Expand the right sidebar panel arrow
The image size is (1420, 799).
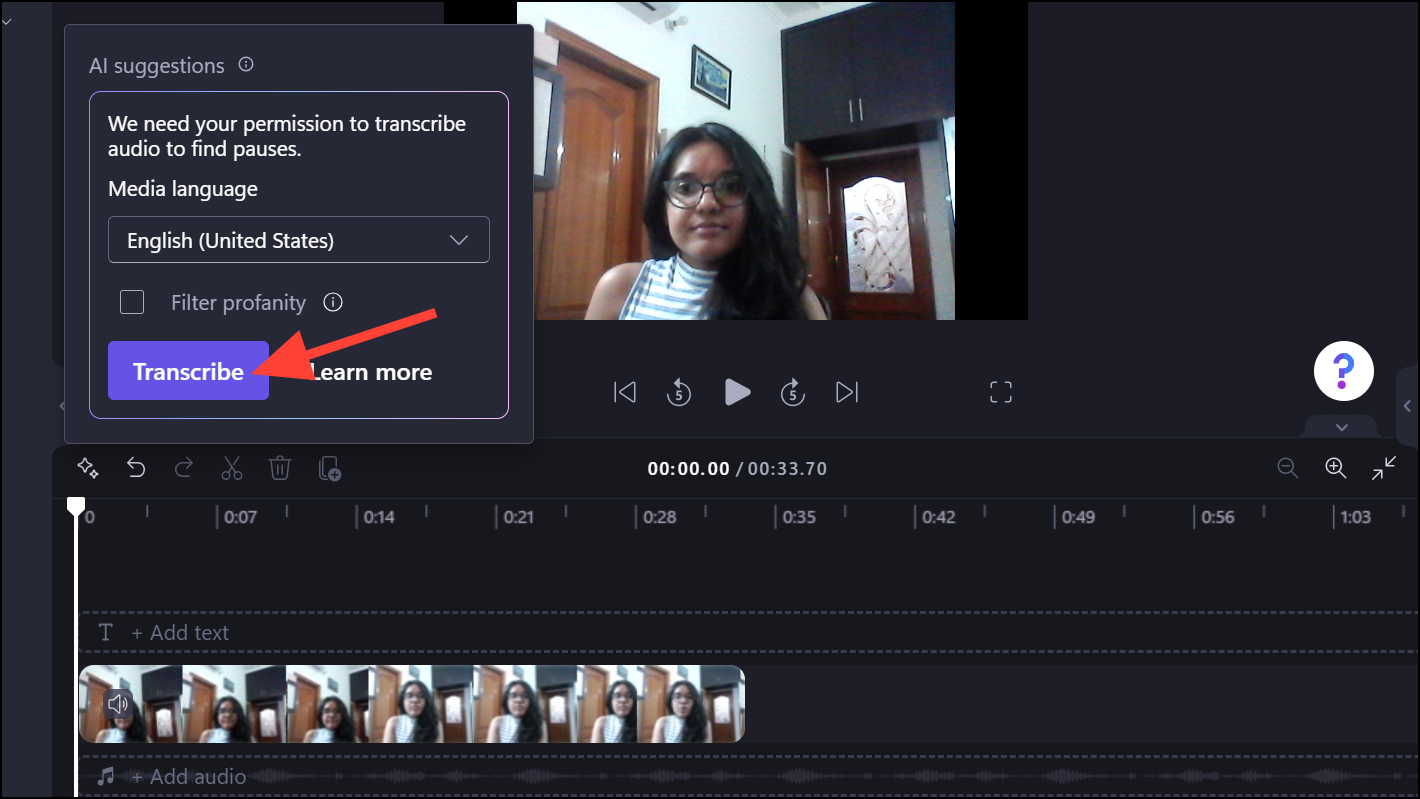point(1408,405)
